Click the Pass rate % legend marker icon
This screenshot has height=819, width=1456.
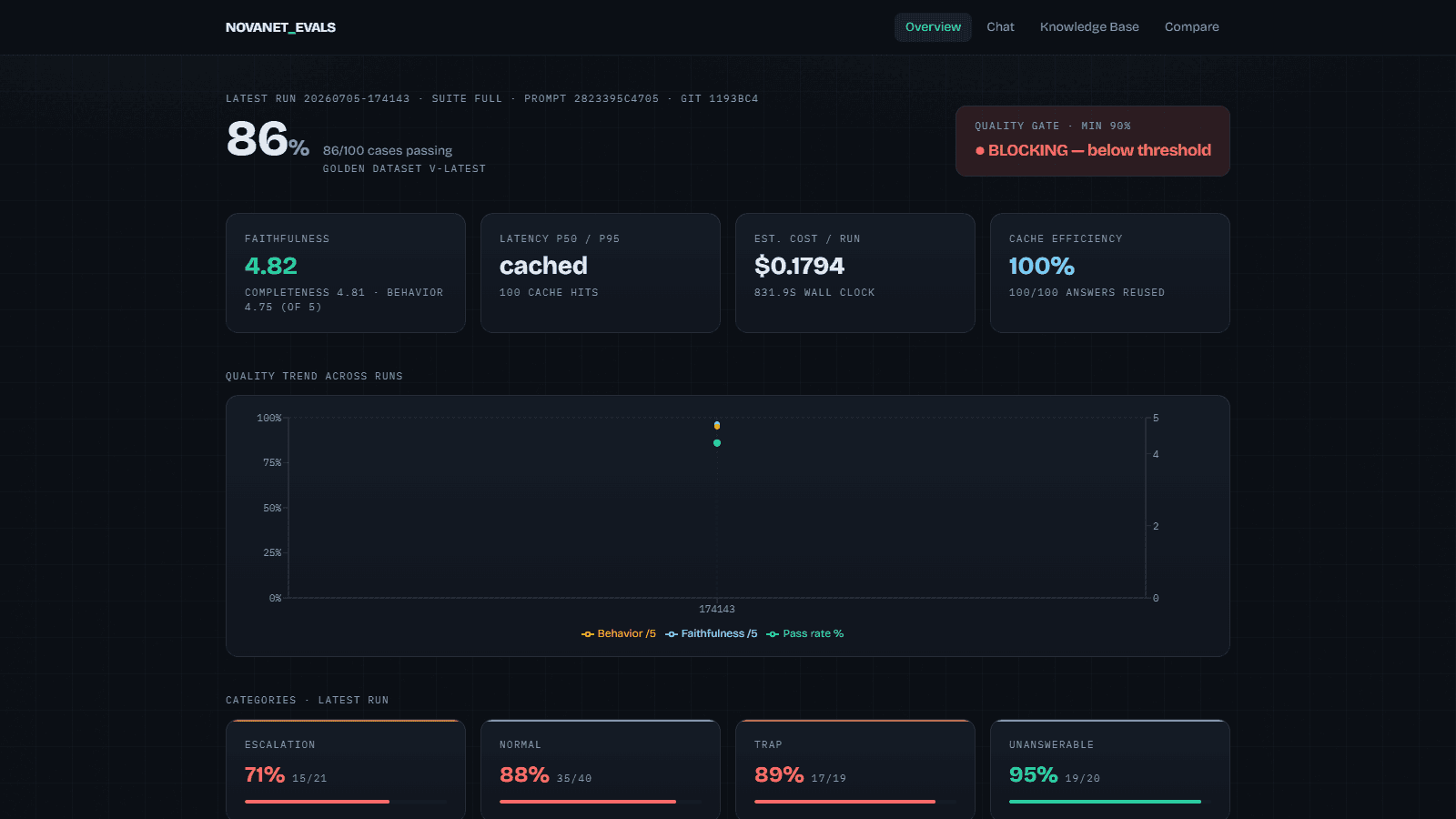[773, 634]
